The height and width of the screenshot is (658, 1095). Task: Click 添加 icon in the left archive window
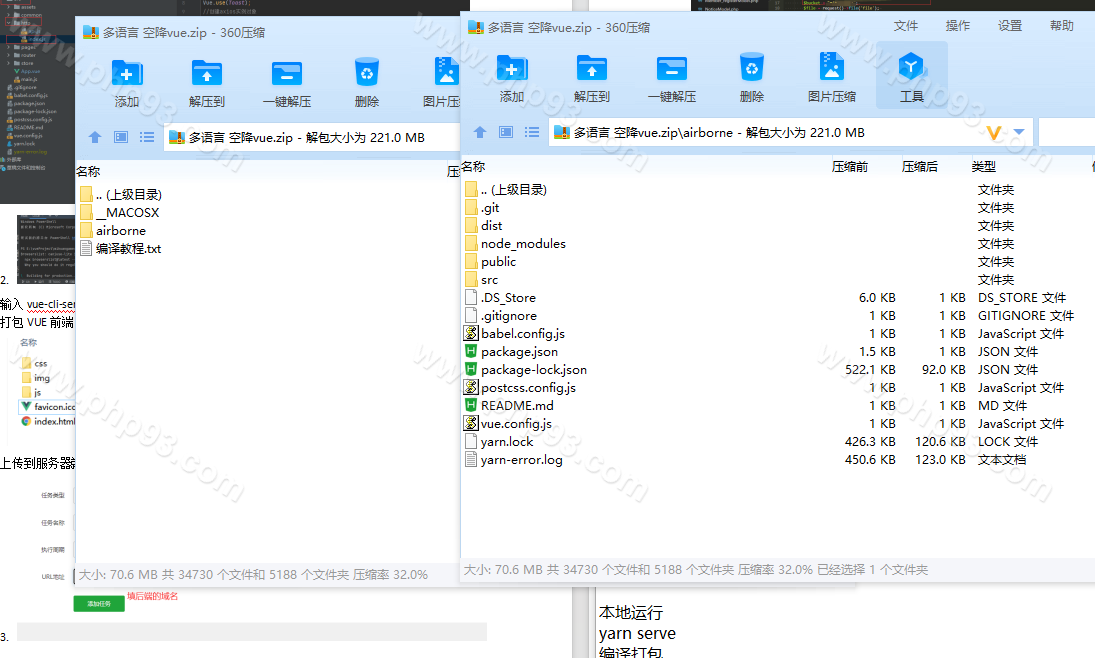(x=127, y=83)
